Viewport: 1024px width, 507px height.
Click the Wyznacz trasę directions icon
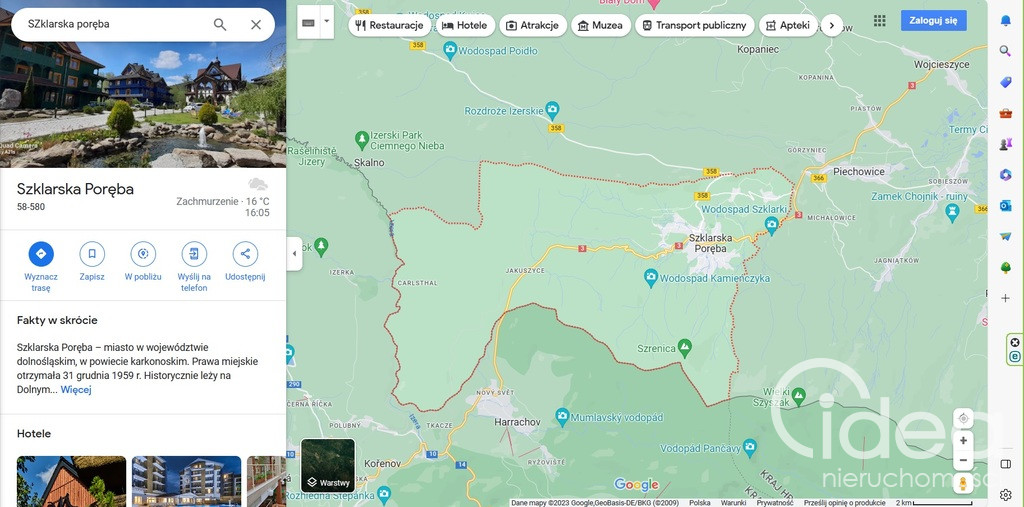41,254
